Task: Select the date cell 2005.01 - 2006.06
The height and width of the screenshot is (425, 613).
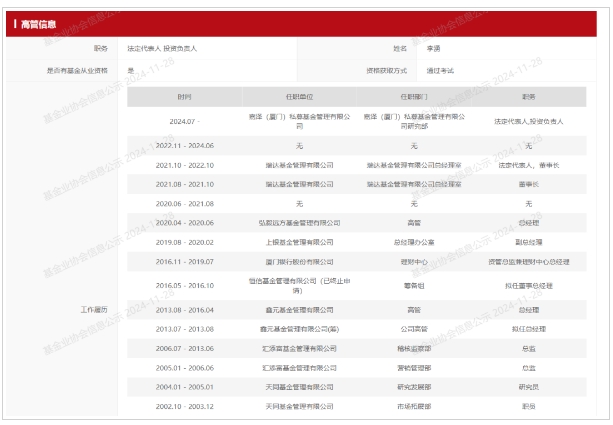Action: coord(185,368)
